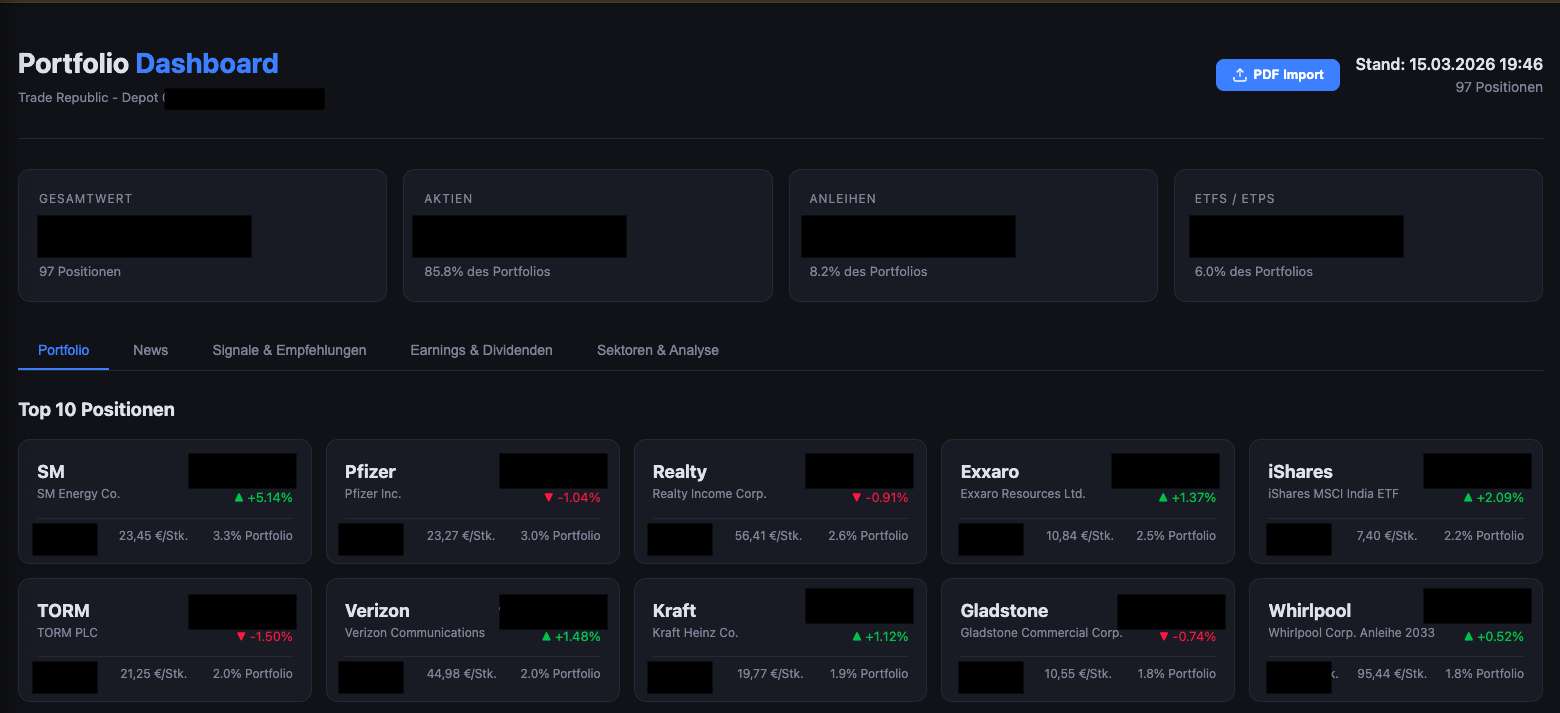Select the Earnings & Dividenden tab
Viewport: 1560px width, 713px height.
point(481,350)
